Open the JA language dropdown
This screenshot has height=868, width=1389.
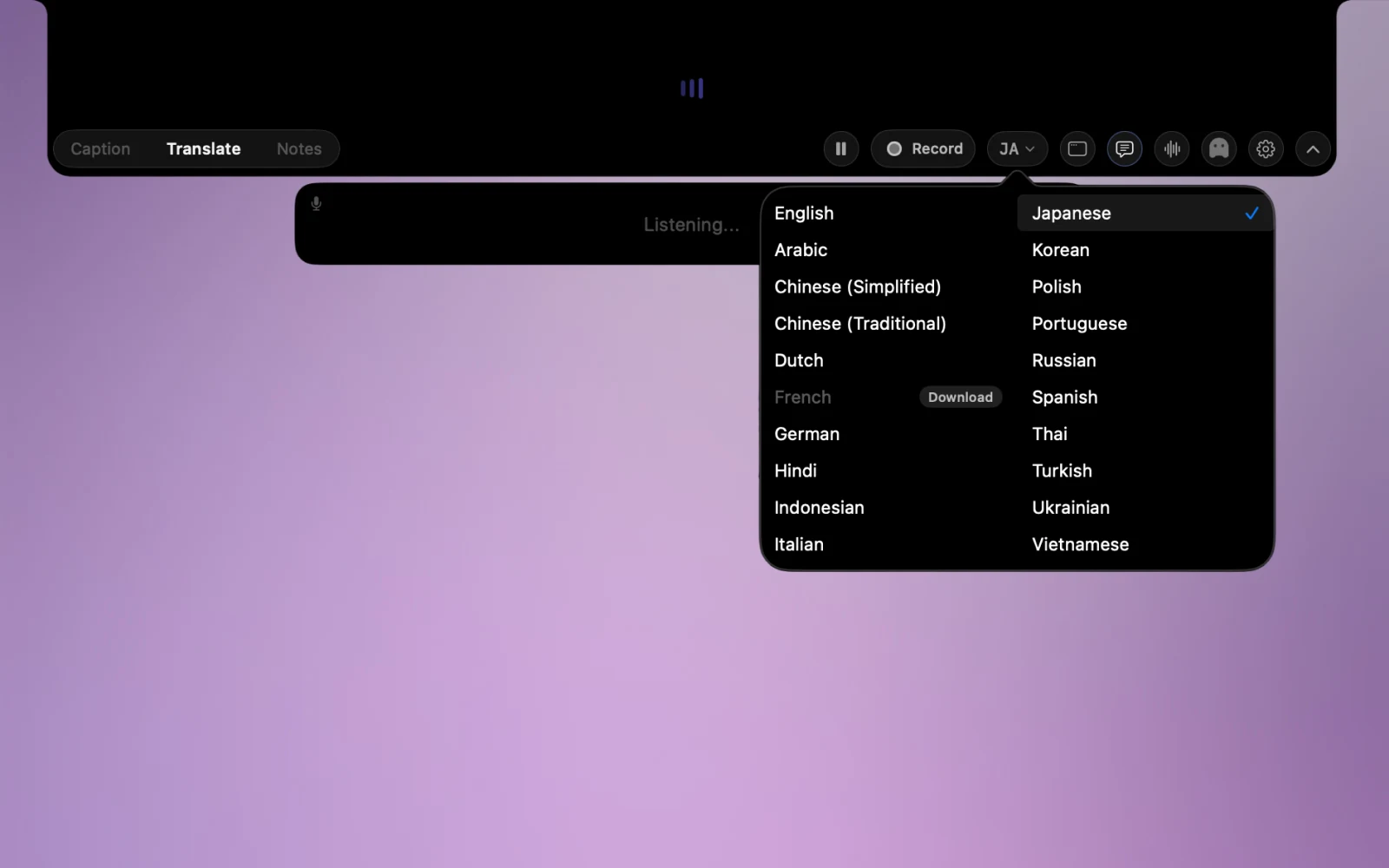point(1017,148)
